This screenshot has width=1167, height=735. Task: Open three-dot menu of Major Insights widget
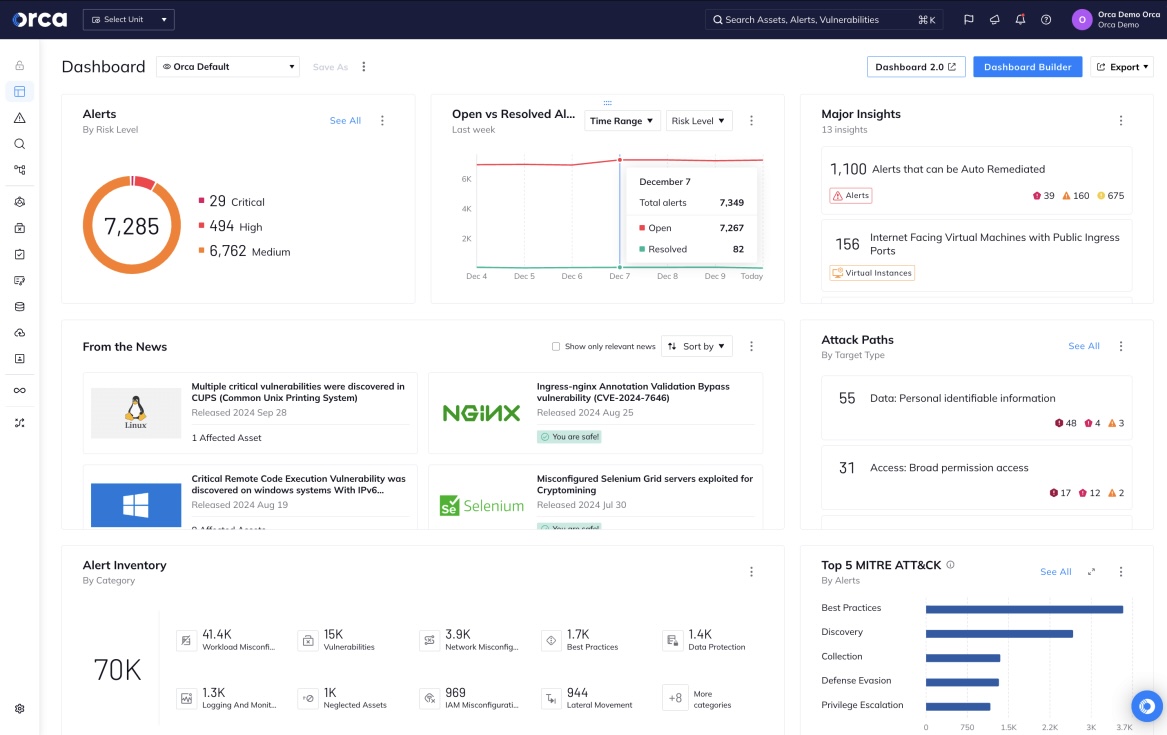[1121, 121]
